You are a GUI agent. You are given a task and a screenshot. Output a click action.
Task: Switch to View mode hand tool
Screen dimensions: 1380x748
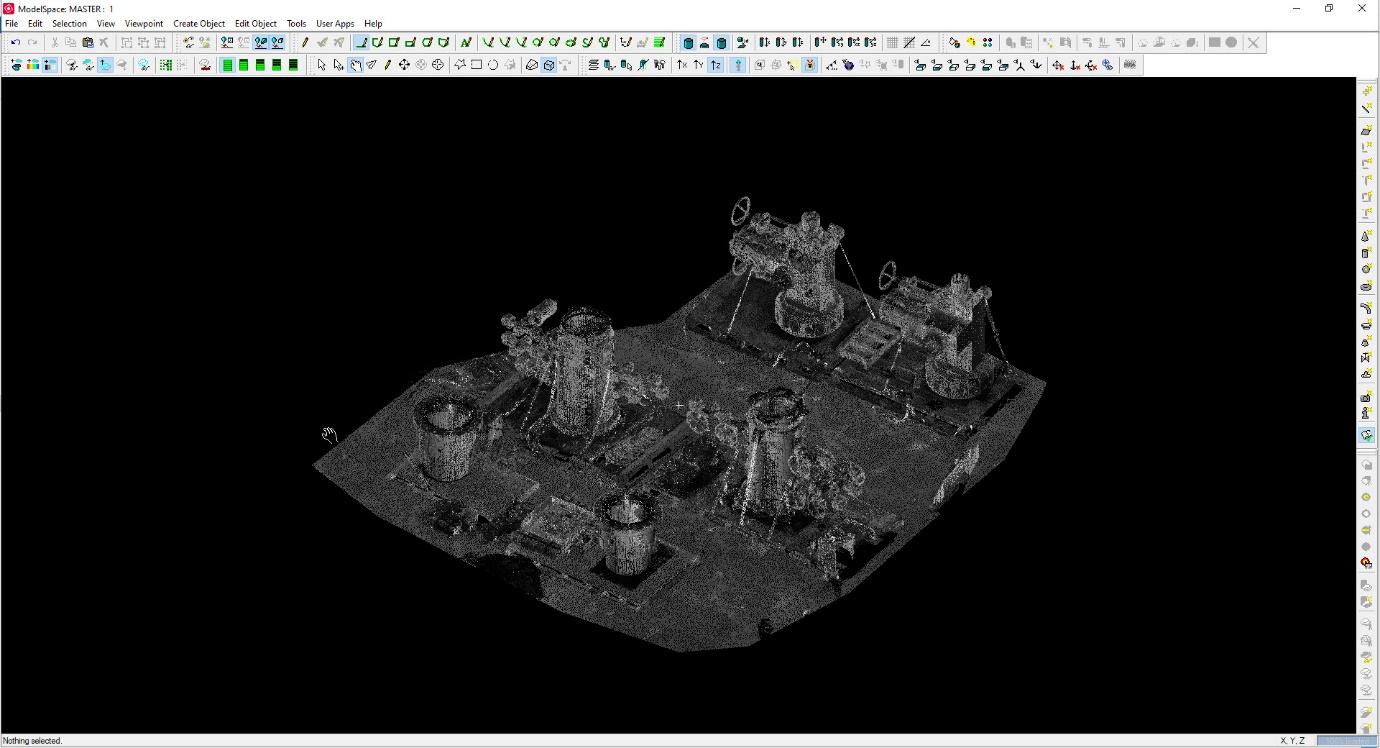pyautogui.click(x=355, y=65)
